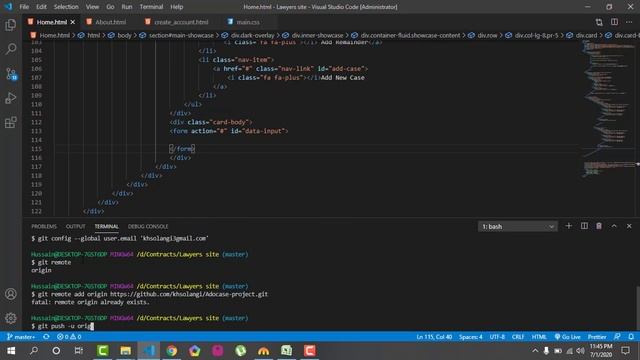Open the Go menu

point(110,7)
